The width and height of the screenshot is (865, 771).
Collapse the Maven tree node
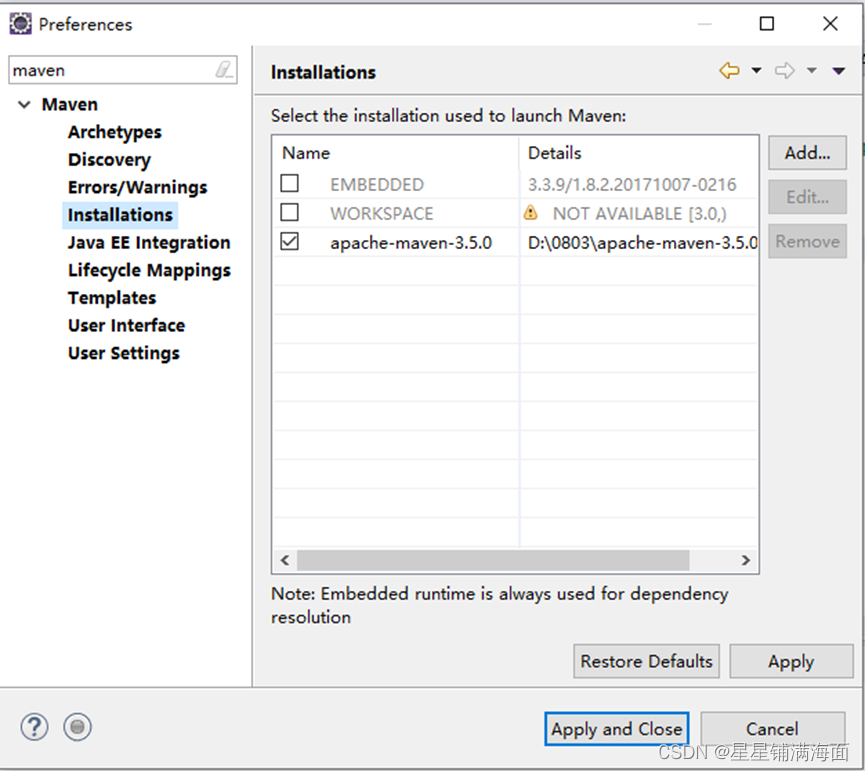(x=24, y=104)
